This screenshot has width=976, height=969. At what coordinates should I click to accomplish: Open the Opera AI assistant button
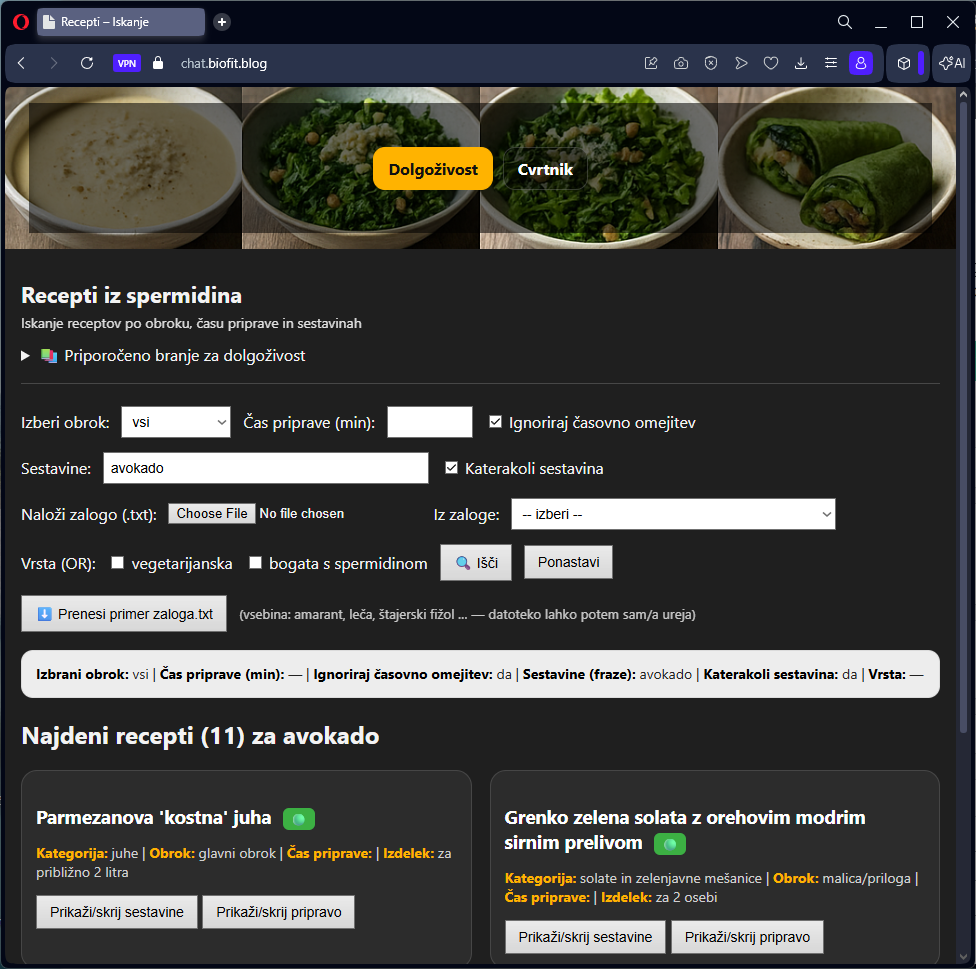coord(951,63)
